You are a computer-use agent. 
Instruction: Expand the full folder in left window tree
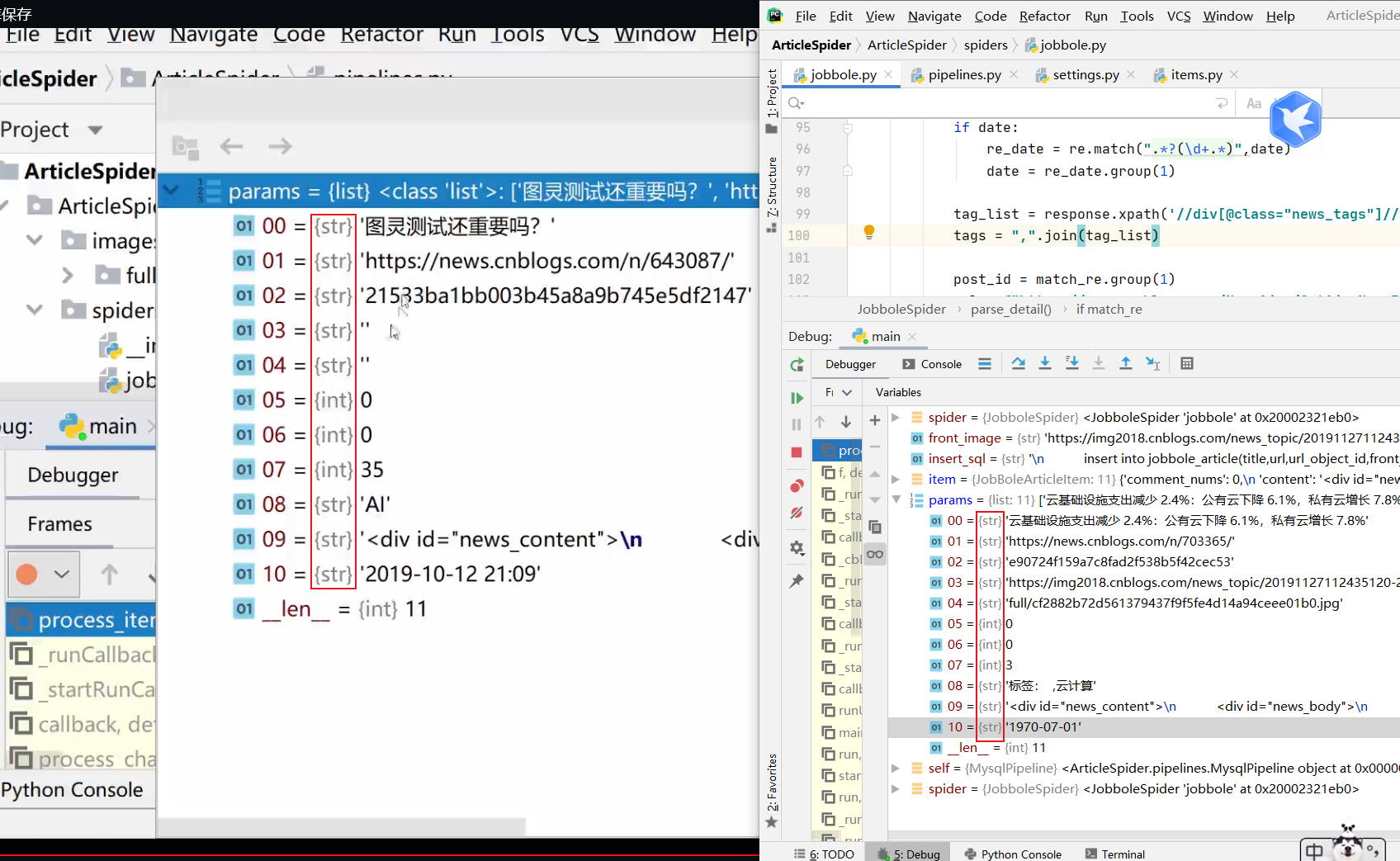tap(68, 275)
